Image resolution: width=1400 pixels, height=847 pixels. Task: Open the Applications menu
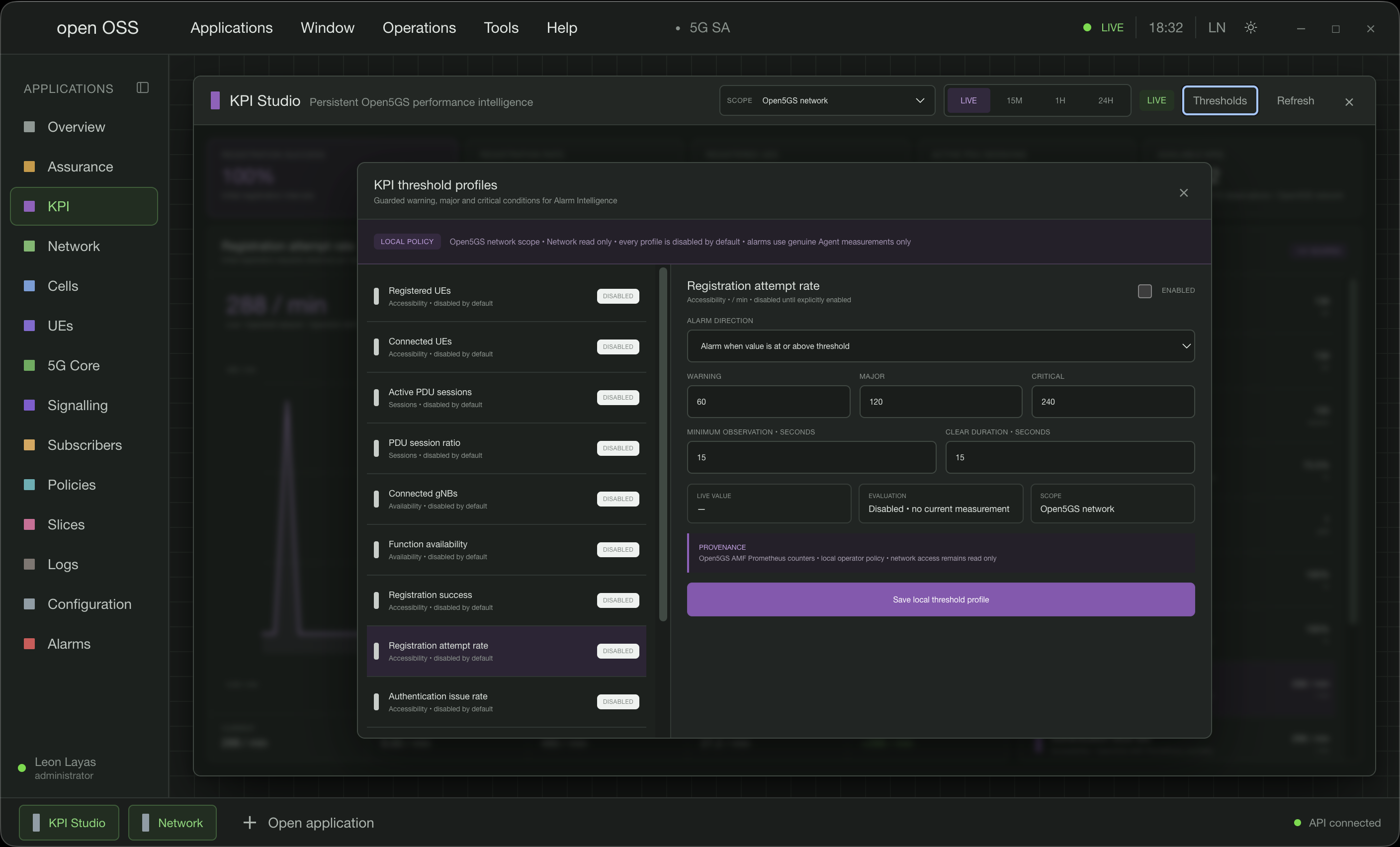coord(231,27)
